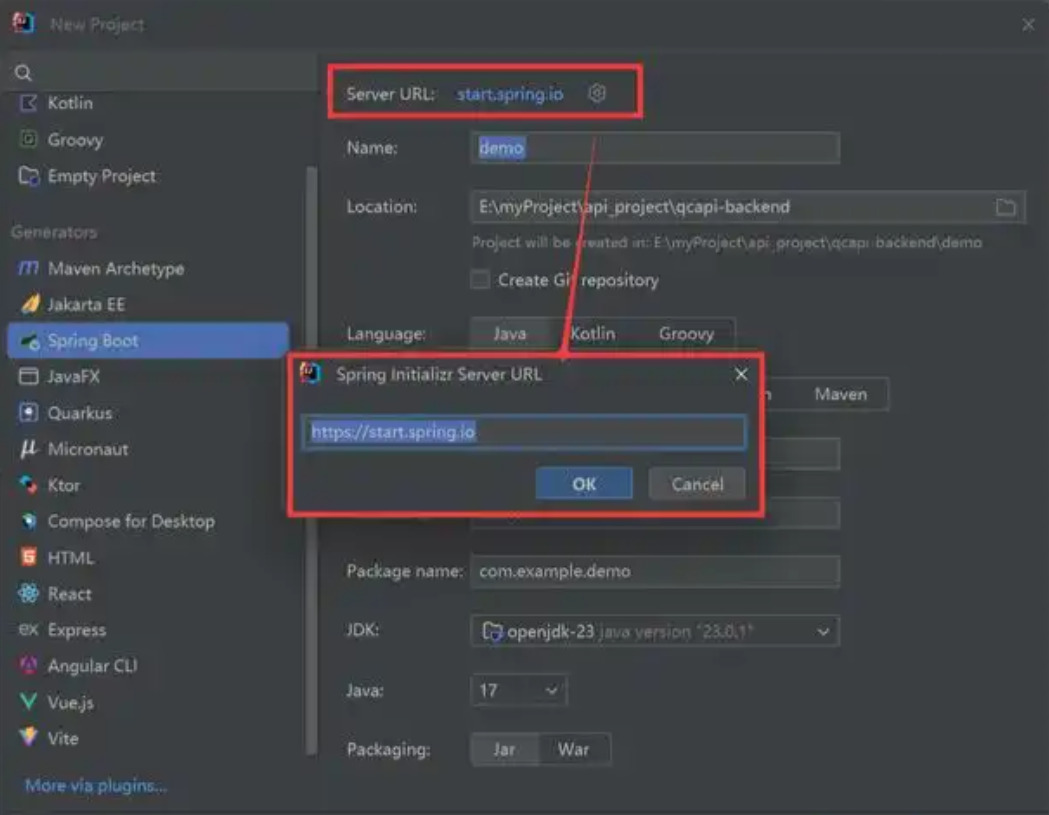The height and width of the screenshot is (815, 1049).
Task: Select the Micronaut generator
Action: click(x=149, y=448)
